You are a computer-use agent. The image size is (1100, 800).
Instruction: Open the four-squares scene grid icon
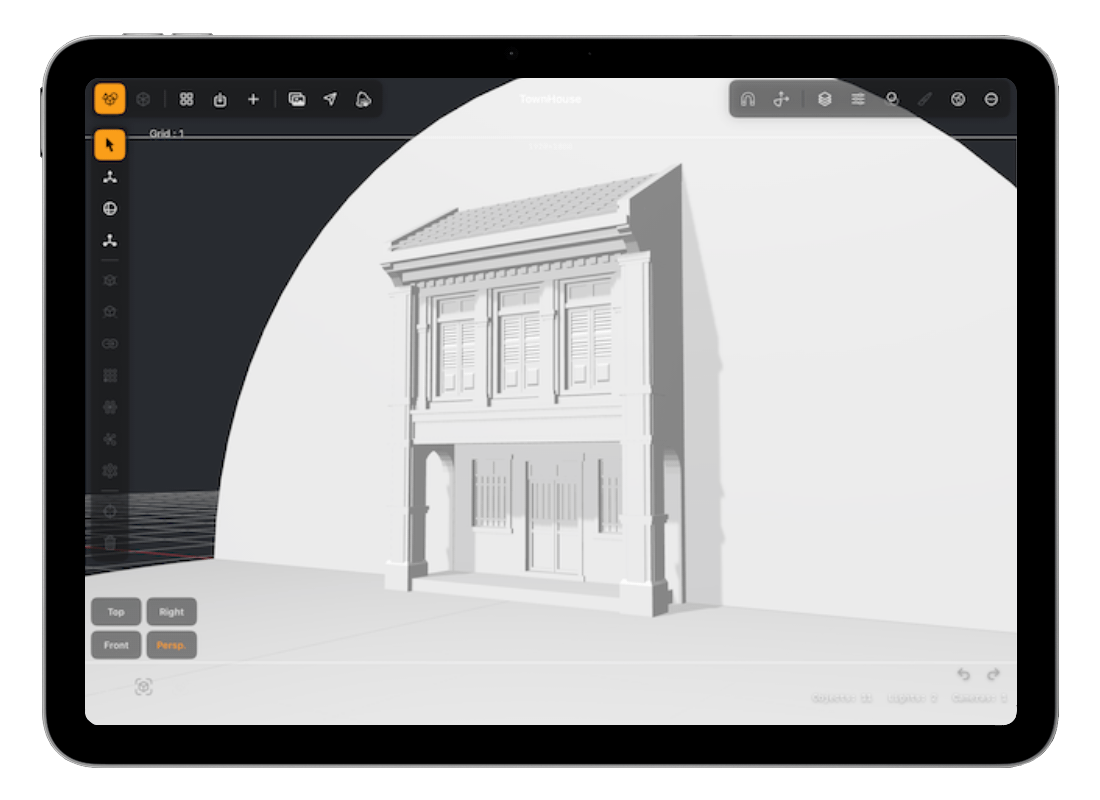[186, 99]
